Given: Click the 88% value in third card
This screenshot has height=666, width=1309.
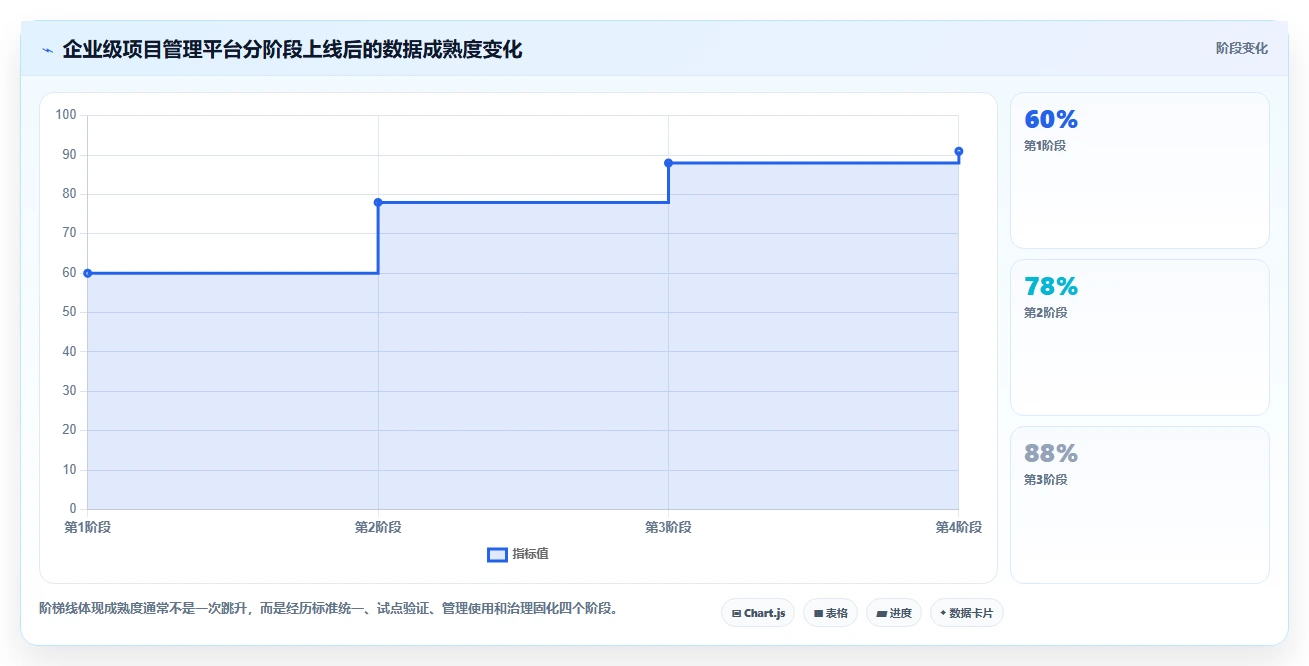Looking at the screenshot, I should point(1051,454).
